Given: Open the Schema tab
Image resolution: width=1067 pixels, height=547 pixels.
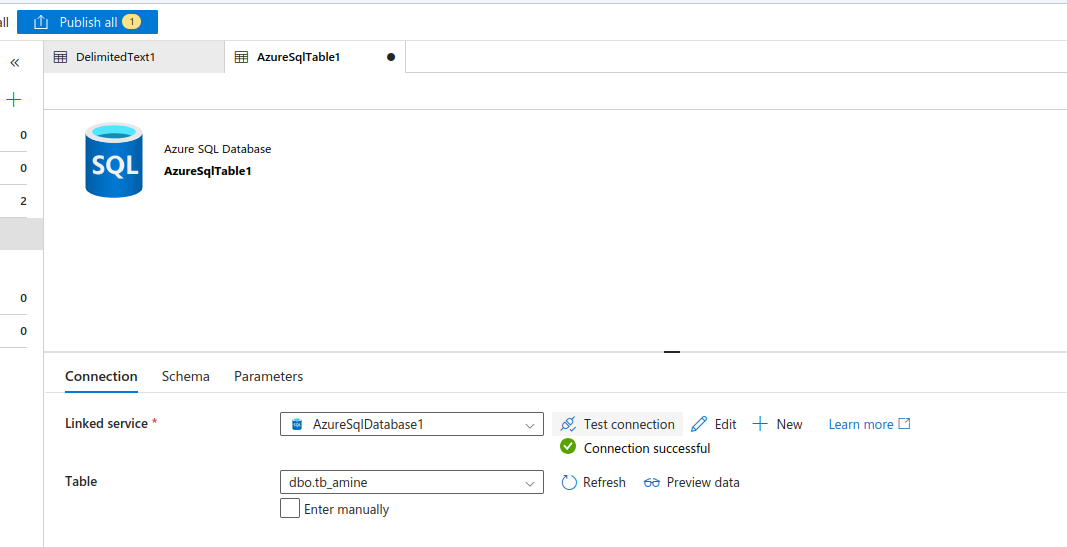Looking at the screenshot, I should 186,376.
